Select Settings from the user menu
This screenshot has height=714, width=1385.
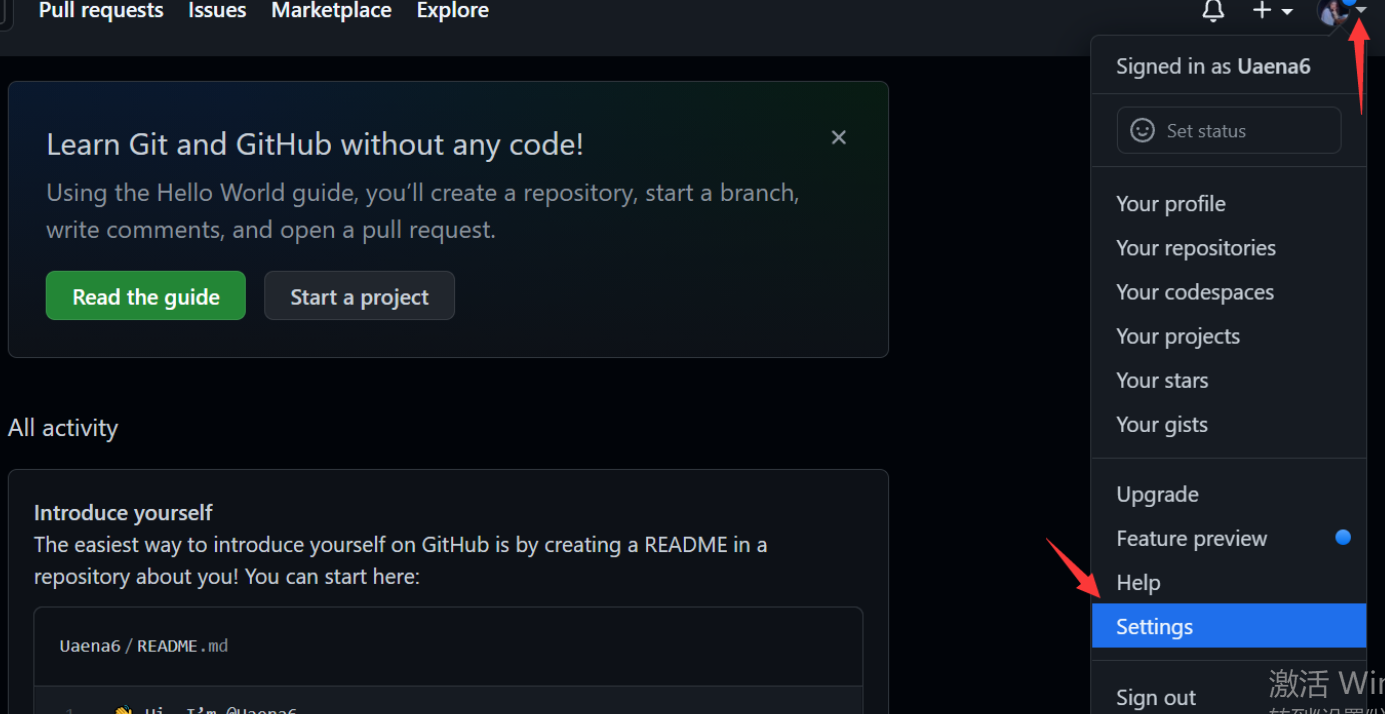(1228, 626)
